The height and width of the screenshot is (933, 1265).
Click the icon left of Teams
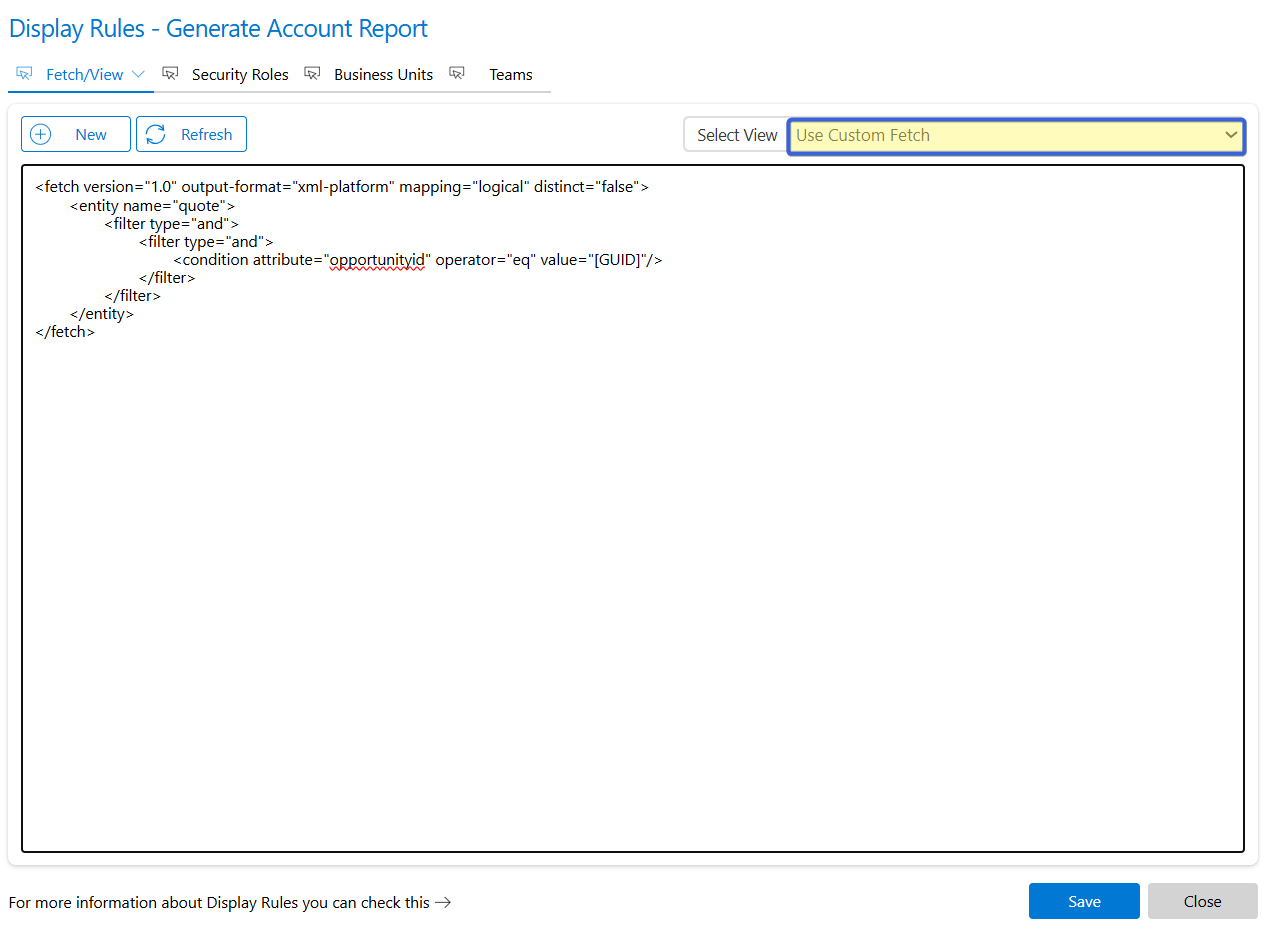[x=457, y=74]
